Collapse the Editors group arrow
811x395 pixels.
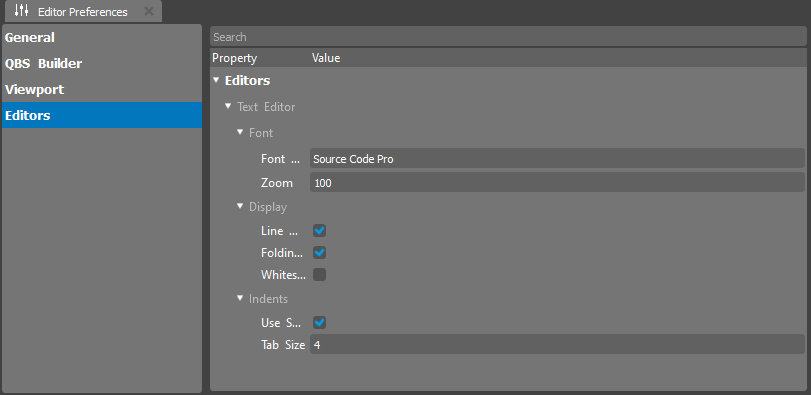point(216,80)
